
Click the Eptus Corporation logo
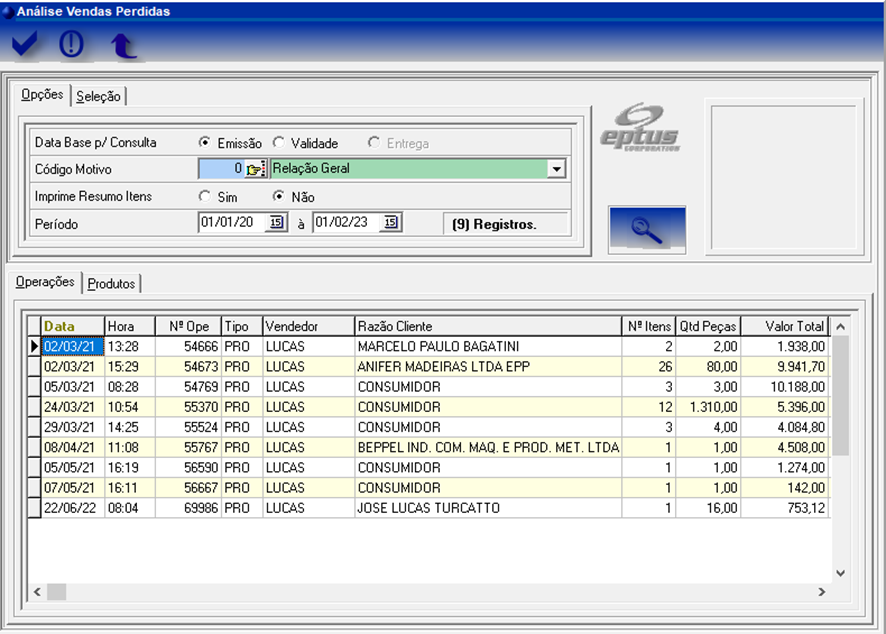coord(640,127)
